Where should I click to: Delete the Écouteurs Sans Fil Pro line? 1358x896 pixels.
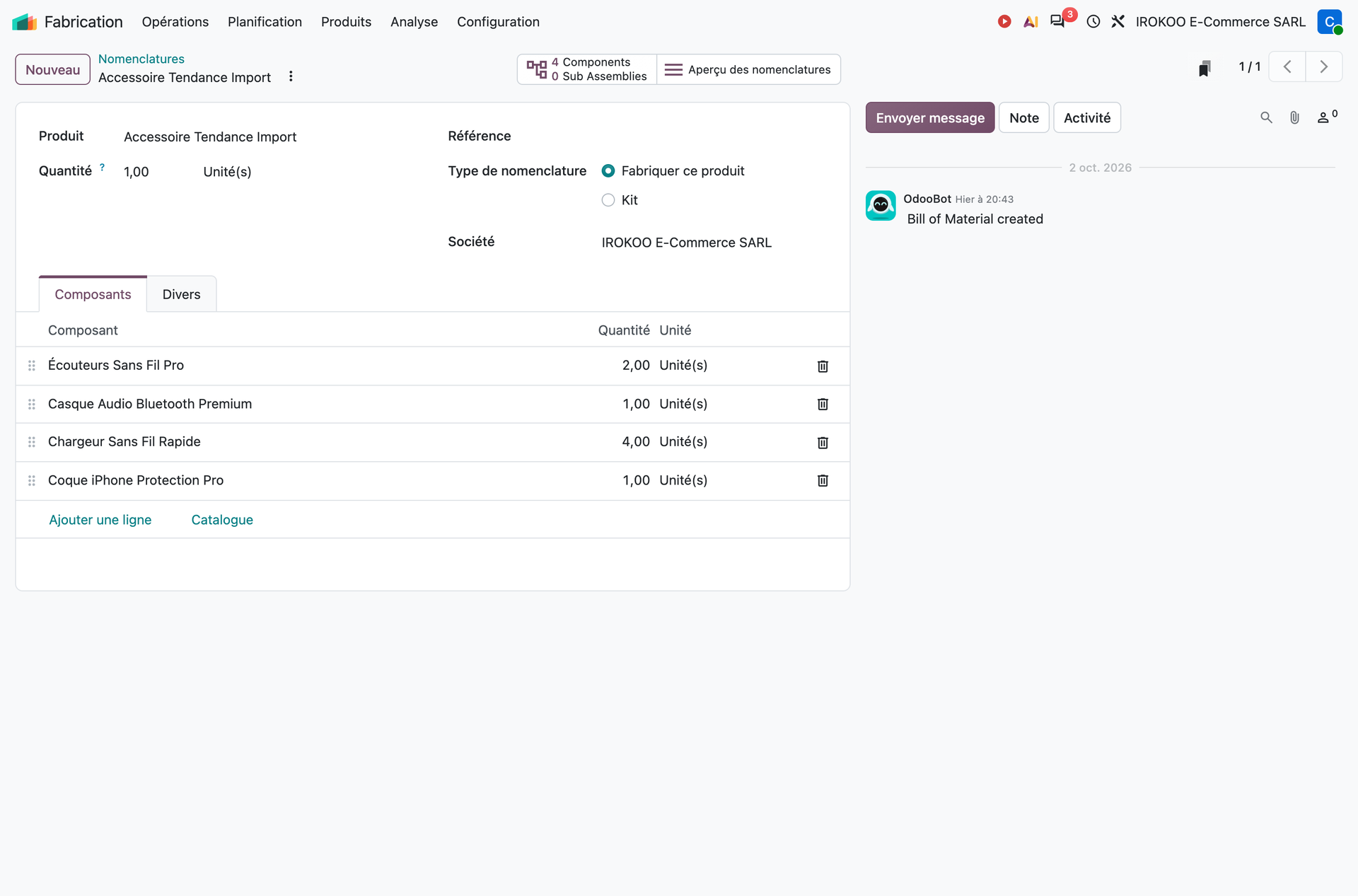pyautogui.click(x=823, y=366)
